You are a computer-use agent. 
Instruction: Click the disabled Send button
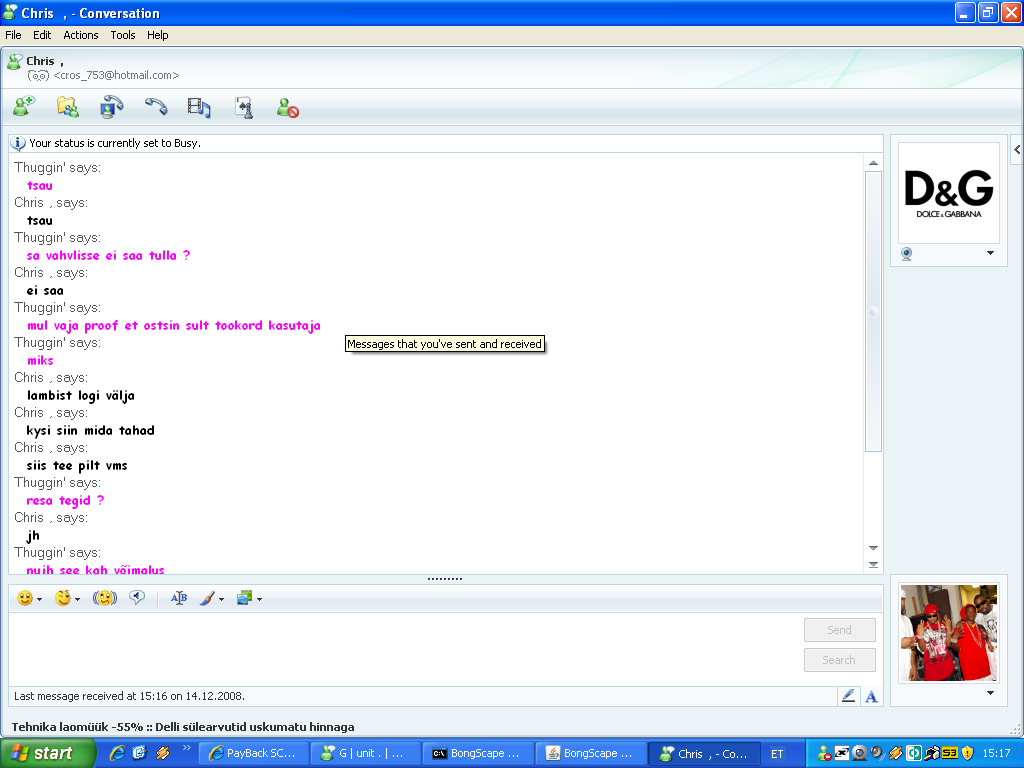pyautogui.click(x=839, y=629)
